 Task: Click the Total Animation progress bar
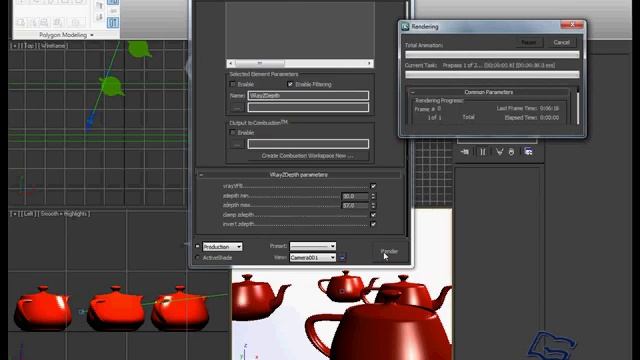pos(492,54)
